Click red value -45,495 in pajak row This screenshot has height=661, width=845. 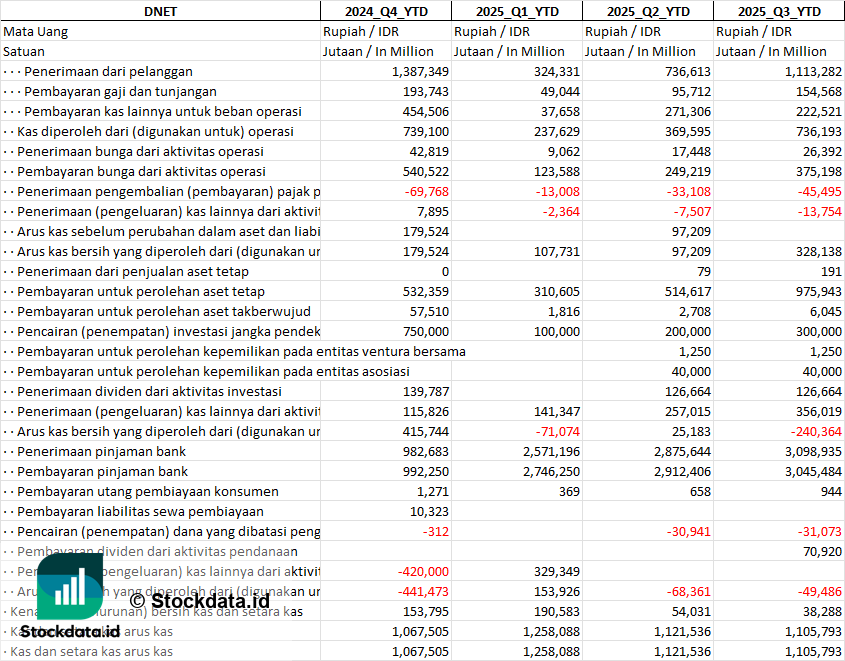pyautogui.click(x=820, y=191)
